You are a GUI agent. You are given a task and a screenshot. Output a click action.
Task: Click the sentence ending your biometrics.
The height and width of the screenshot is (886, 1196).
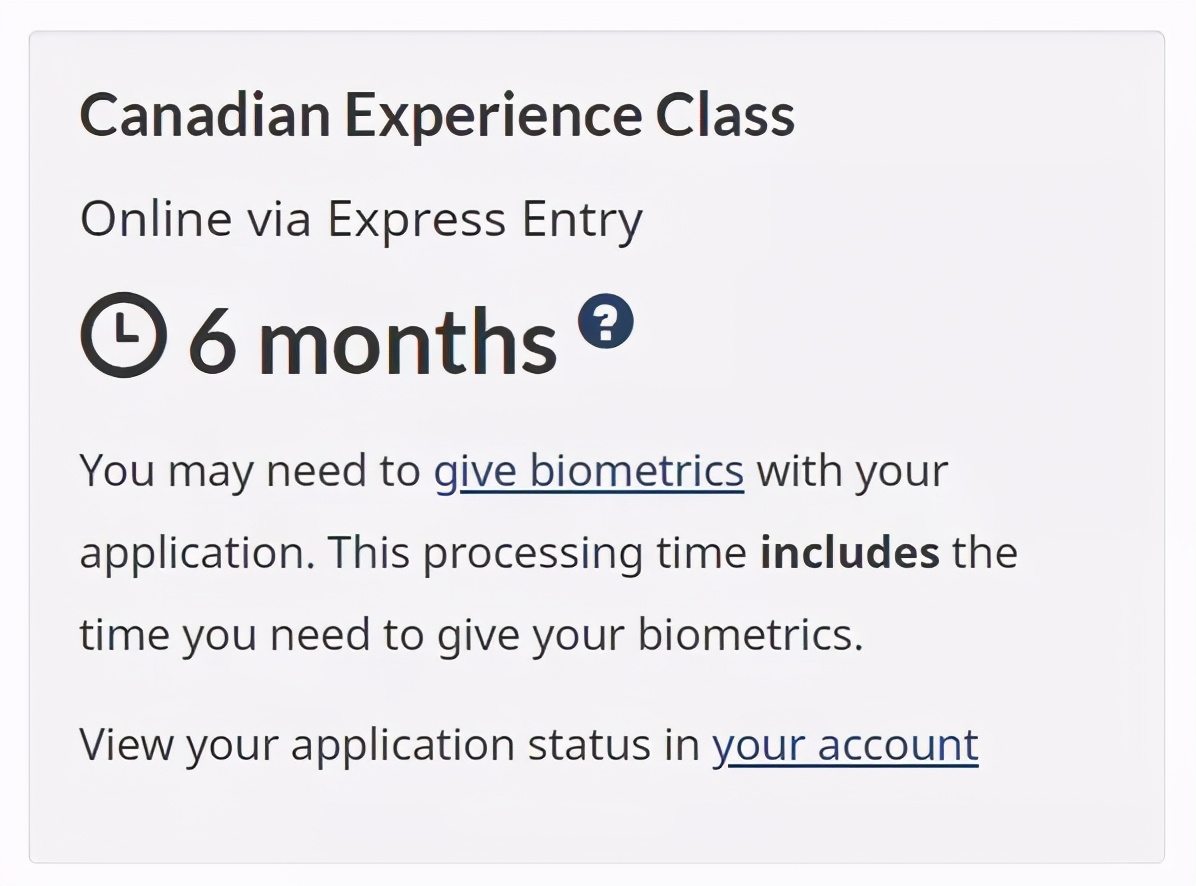point(471,634)
